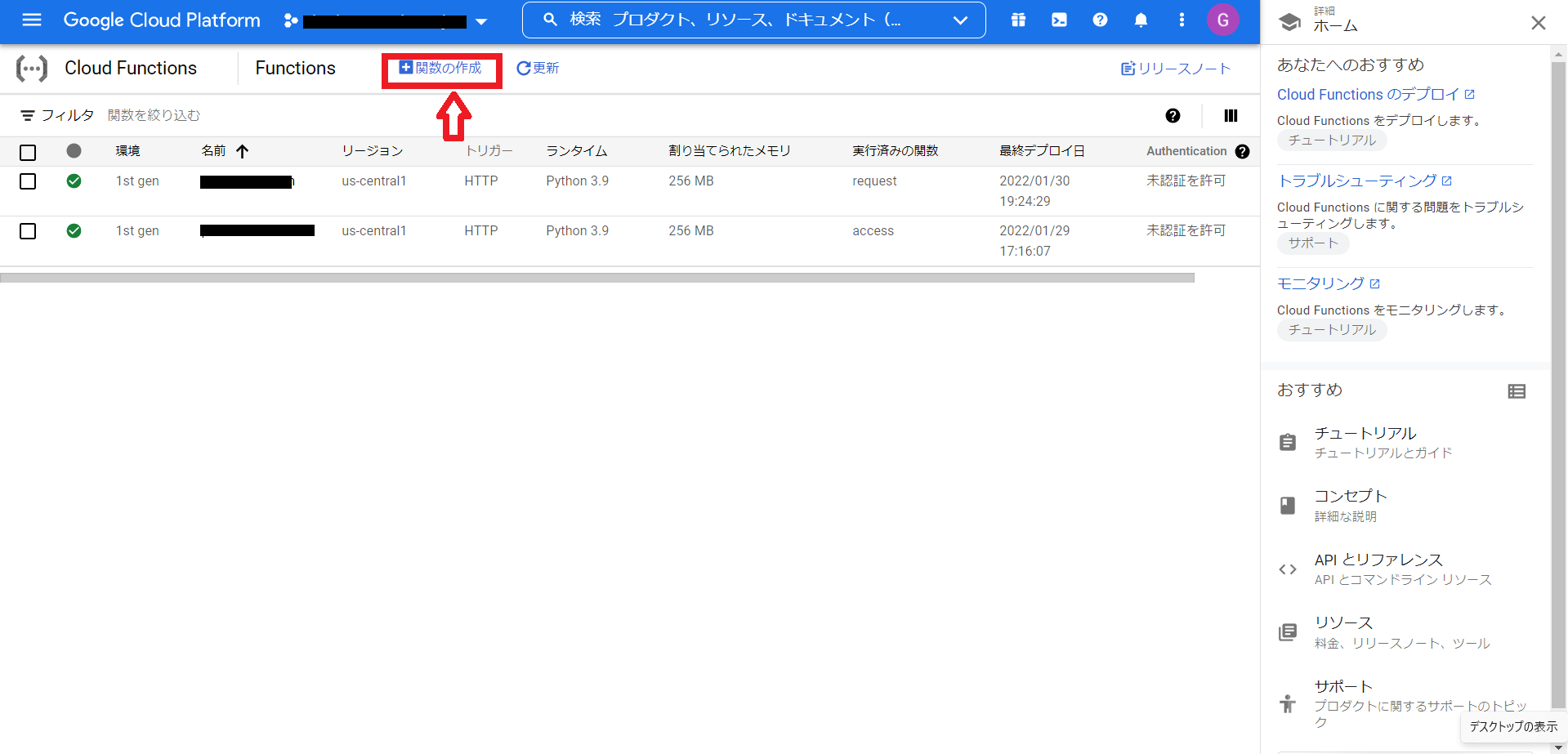1568x754 pixels.
Task: Sort by 最終デプロイ日 column header
Action: point(1042,151)
